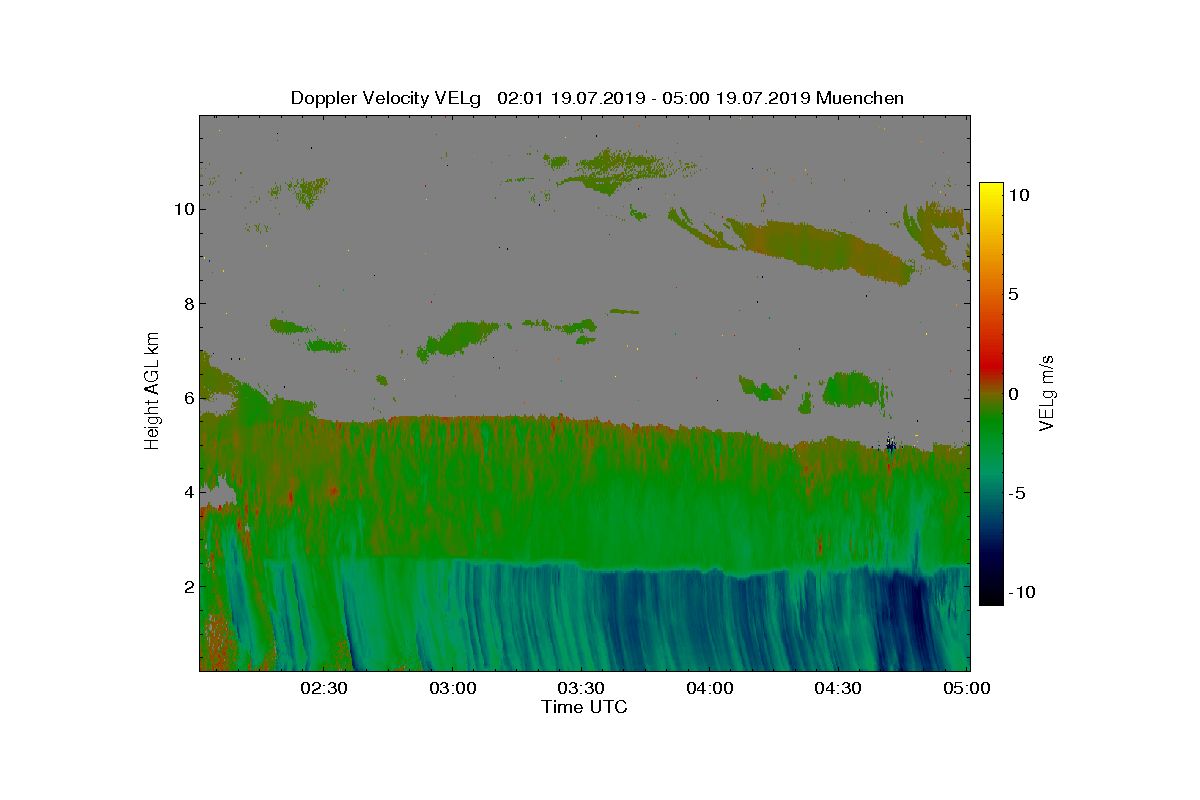1200x800 pixels.
Task: Click the colorbar tick label 5
Action: [1013, 294]
